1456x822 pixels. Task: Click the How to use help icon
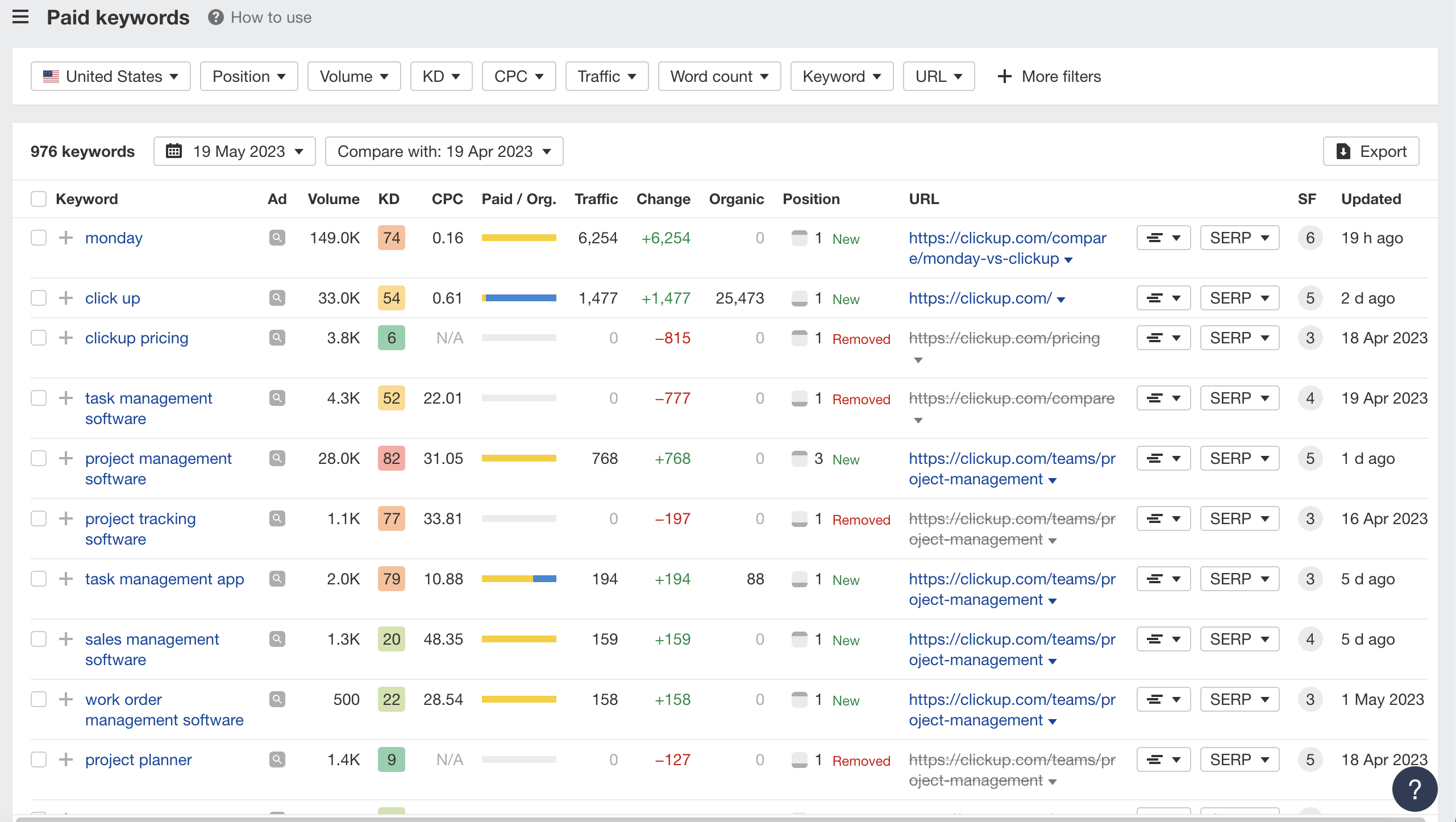(x=215, y=17)
